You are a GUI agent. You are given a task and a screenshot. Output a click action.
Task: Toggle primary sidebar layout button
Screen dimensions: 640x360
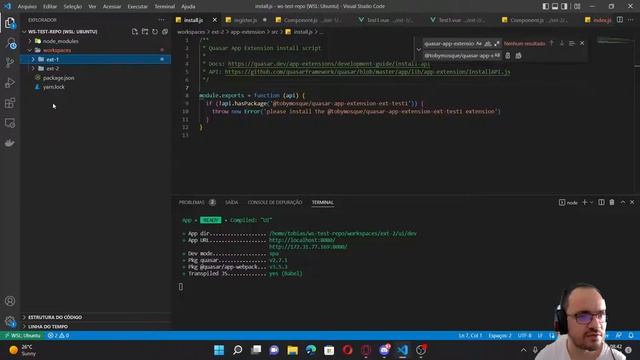[546, 7]
